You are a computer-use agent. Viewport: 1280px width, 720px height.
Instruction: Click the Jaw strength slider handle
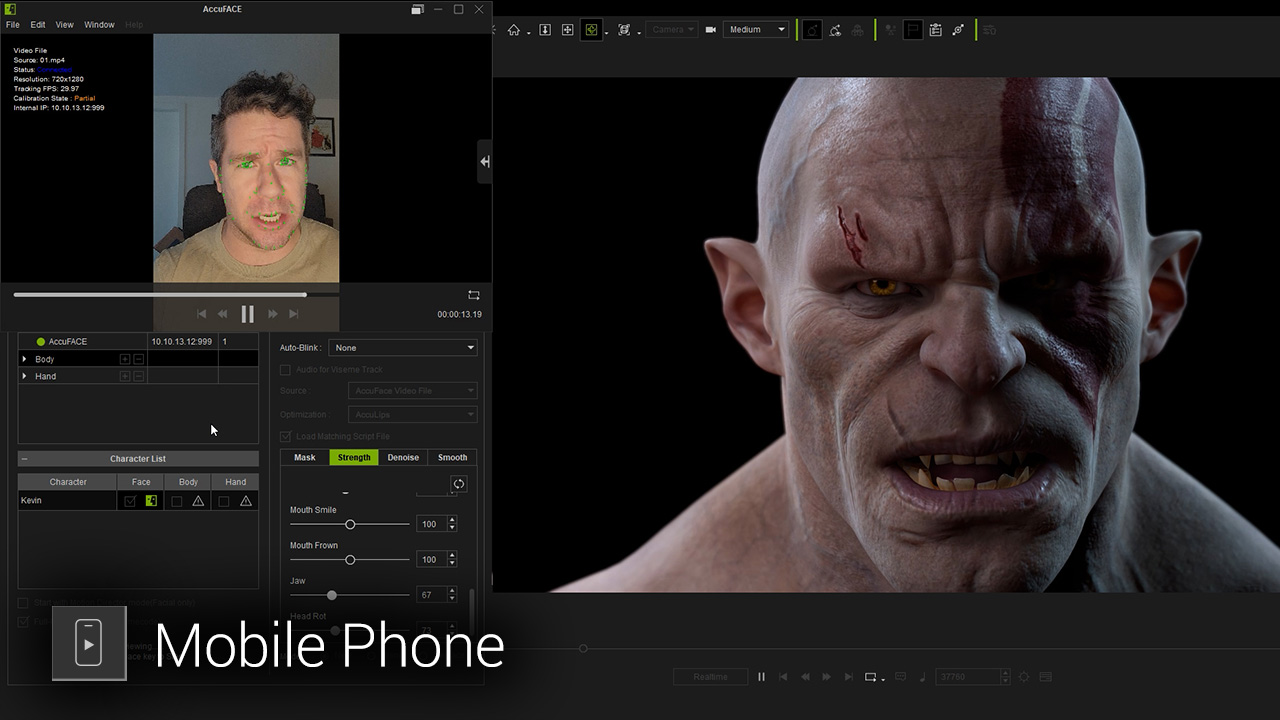click(x=332, y=595)
